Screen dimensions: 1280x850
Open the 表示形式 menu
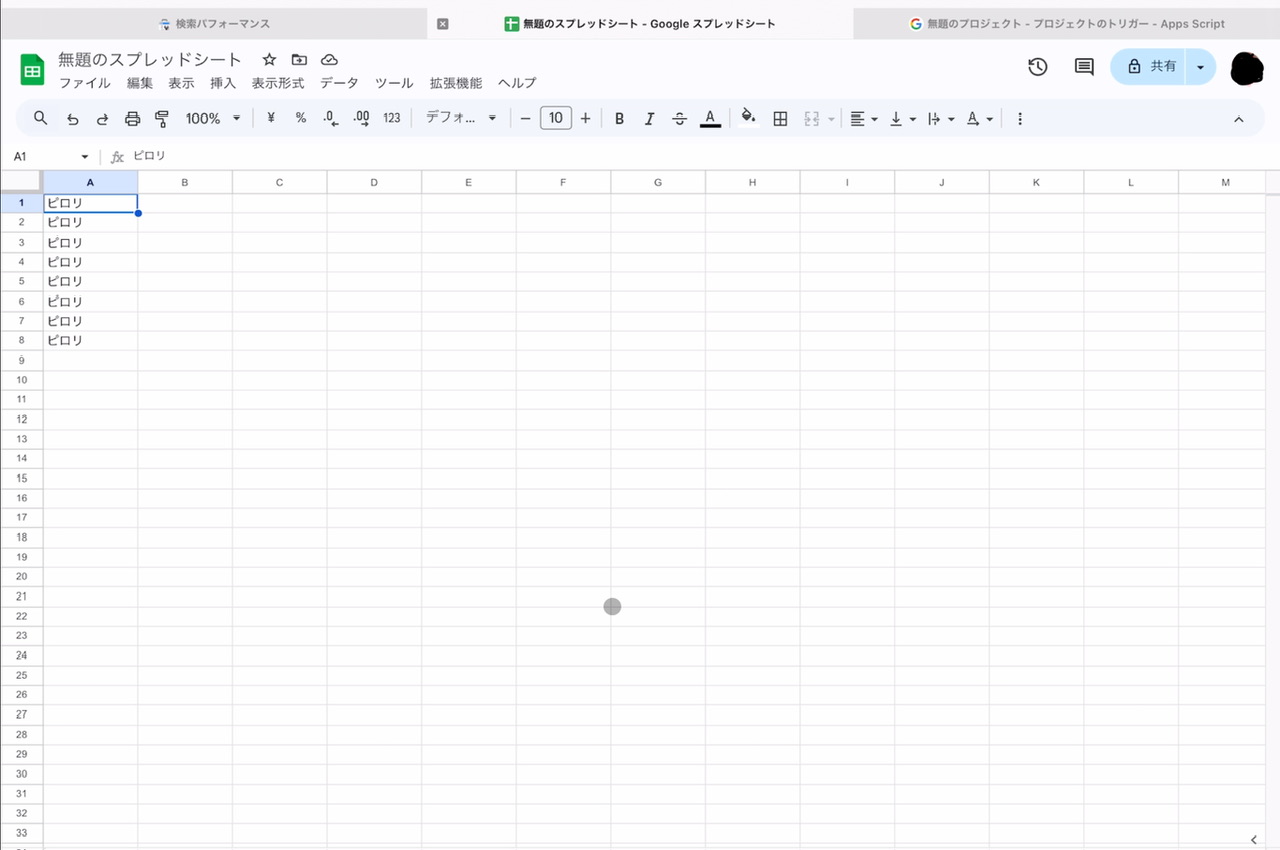point(278,83)
